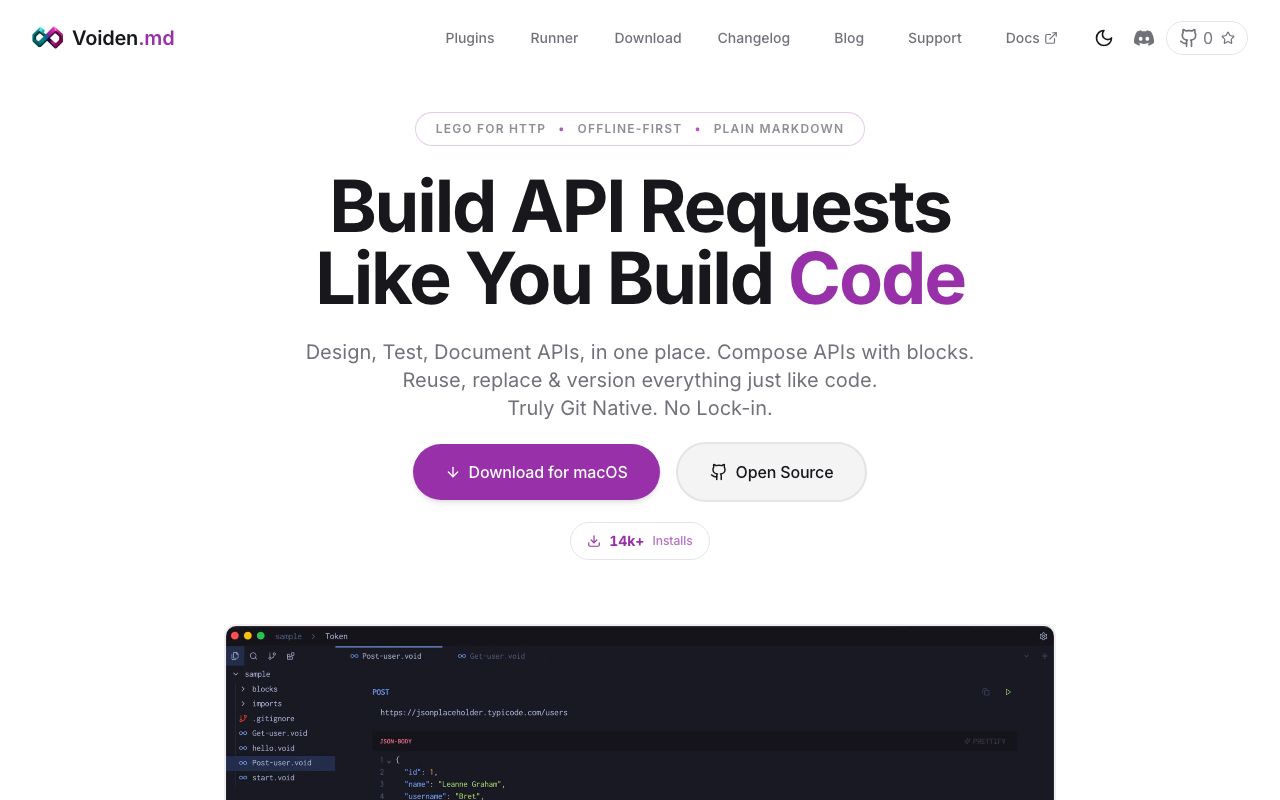Click the Voiden.md logo

coord(103,38)
